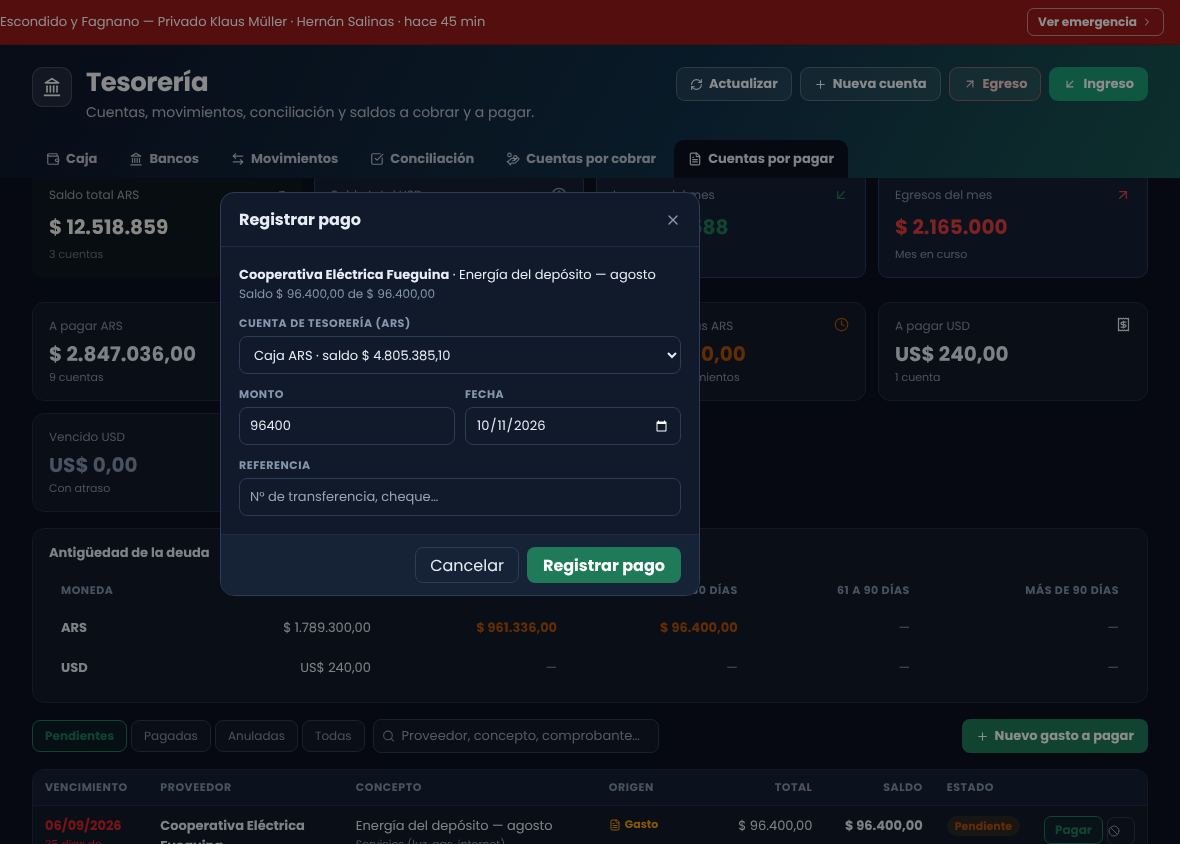
Task: Confirm with the green Registrar pago button
Action: click(x=604, y=565)
